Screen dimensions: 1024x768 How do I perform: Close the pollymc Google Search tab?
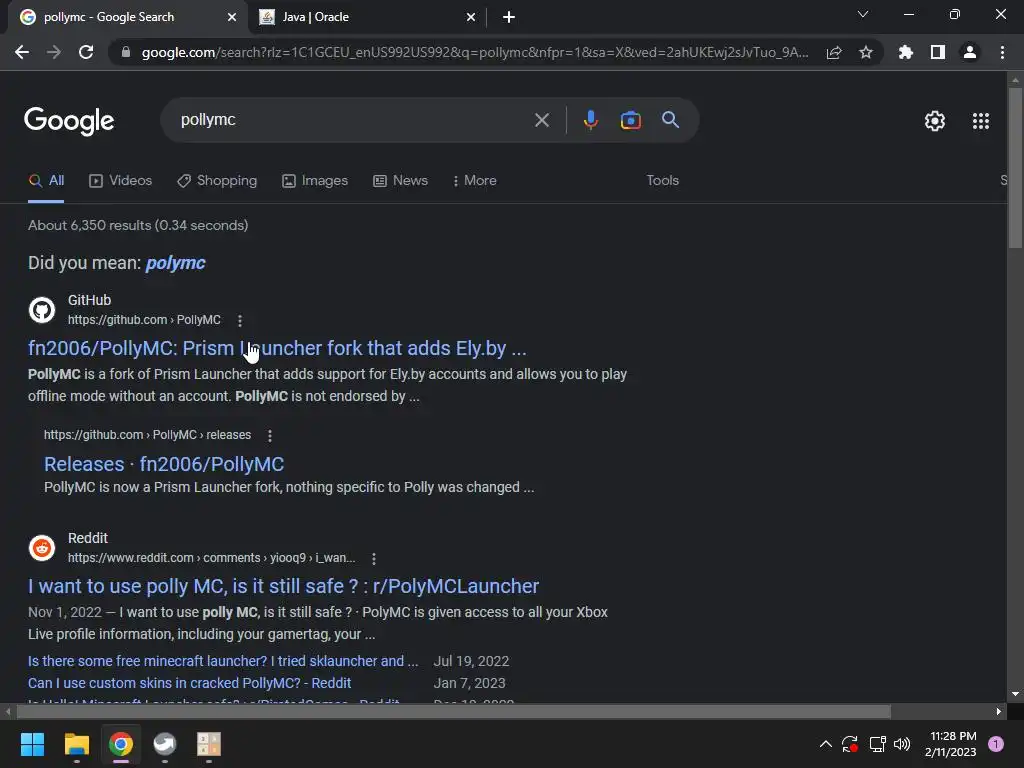pyautogui.click(x=232, y=18)
